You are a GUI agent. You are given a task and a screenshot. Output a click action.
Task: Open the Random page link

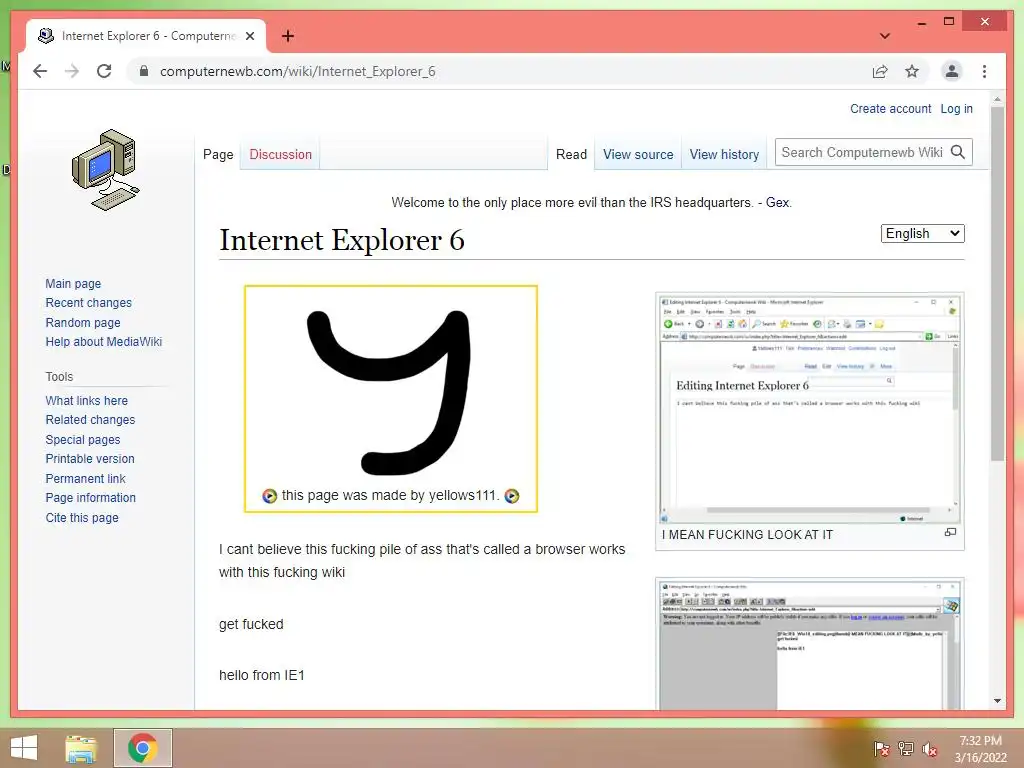pyautogui.click(x=83, y=323)
